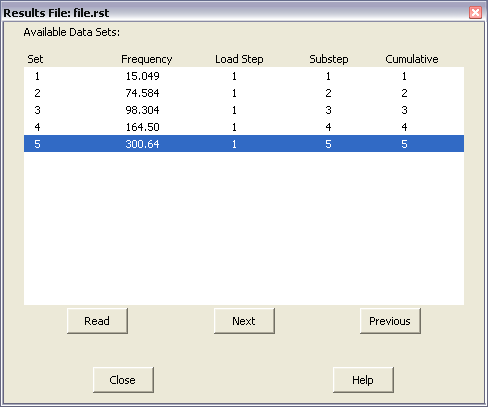Select highlighted data set 5 row
This screenshot has width=488, height=407.
244,144
